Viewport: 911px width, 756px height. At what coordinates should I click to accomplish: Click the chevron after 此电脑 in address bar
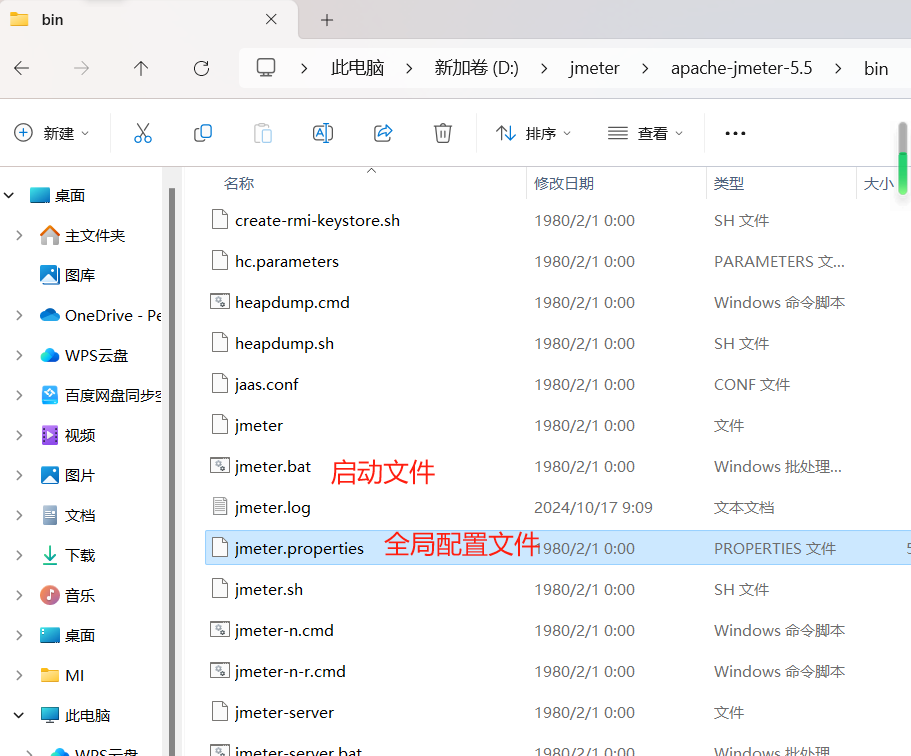pos(409,69)
